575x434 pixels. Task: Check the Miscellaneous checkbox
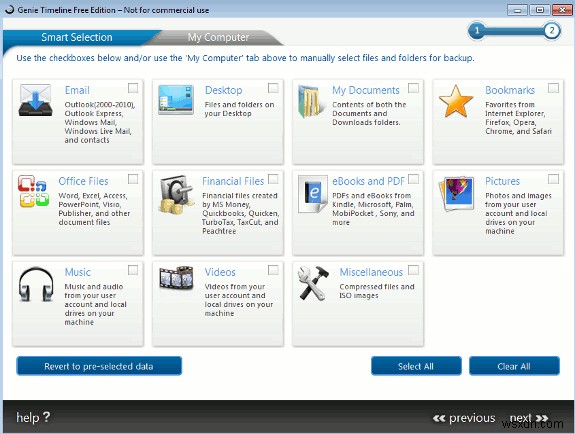413,270
